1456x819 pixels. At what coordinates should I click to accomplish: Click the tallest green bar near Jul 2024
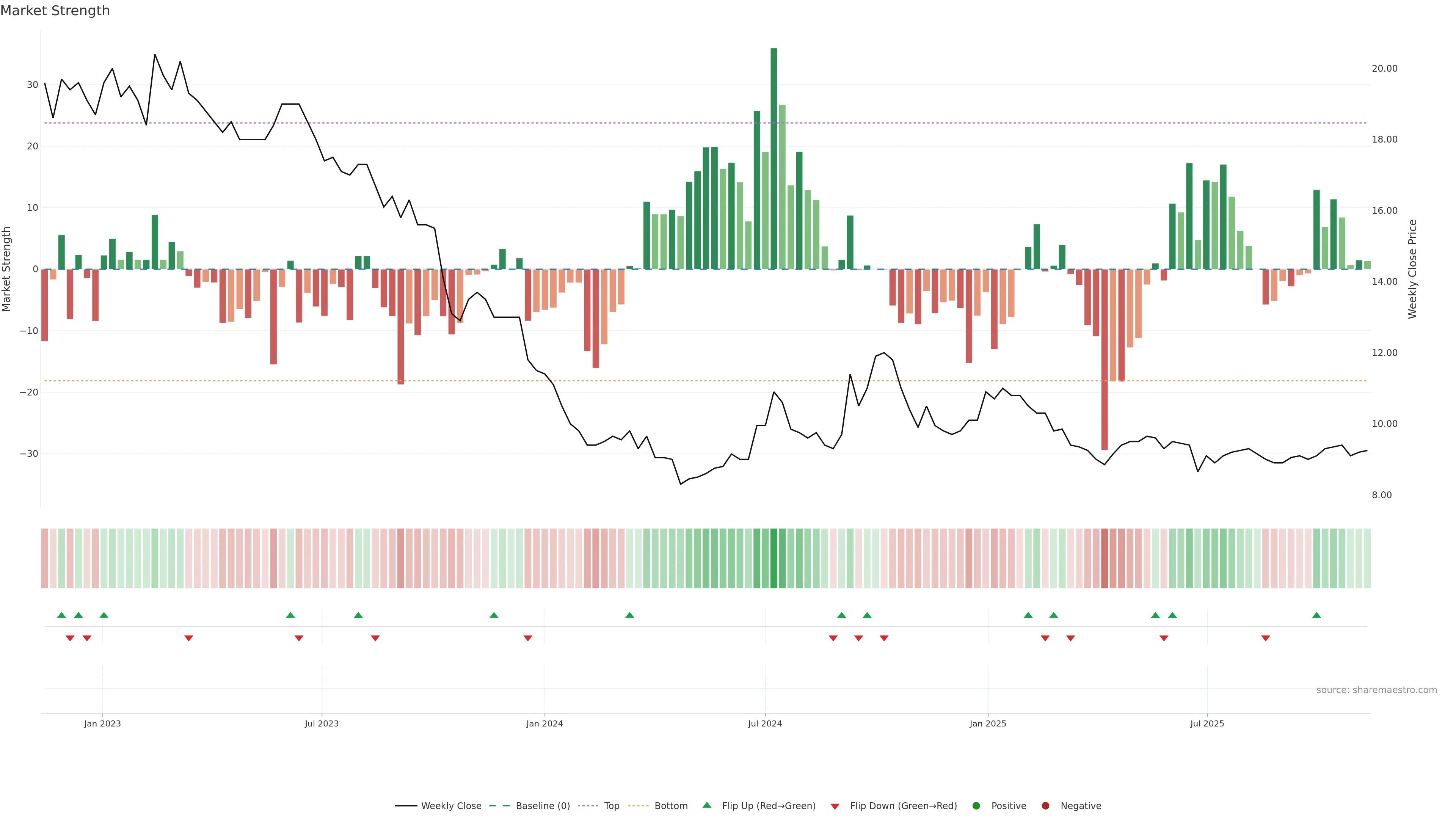[x=774, y=158]
